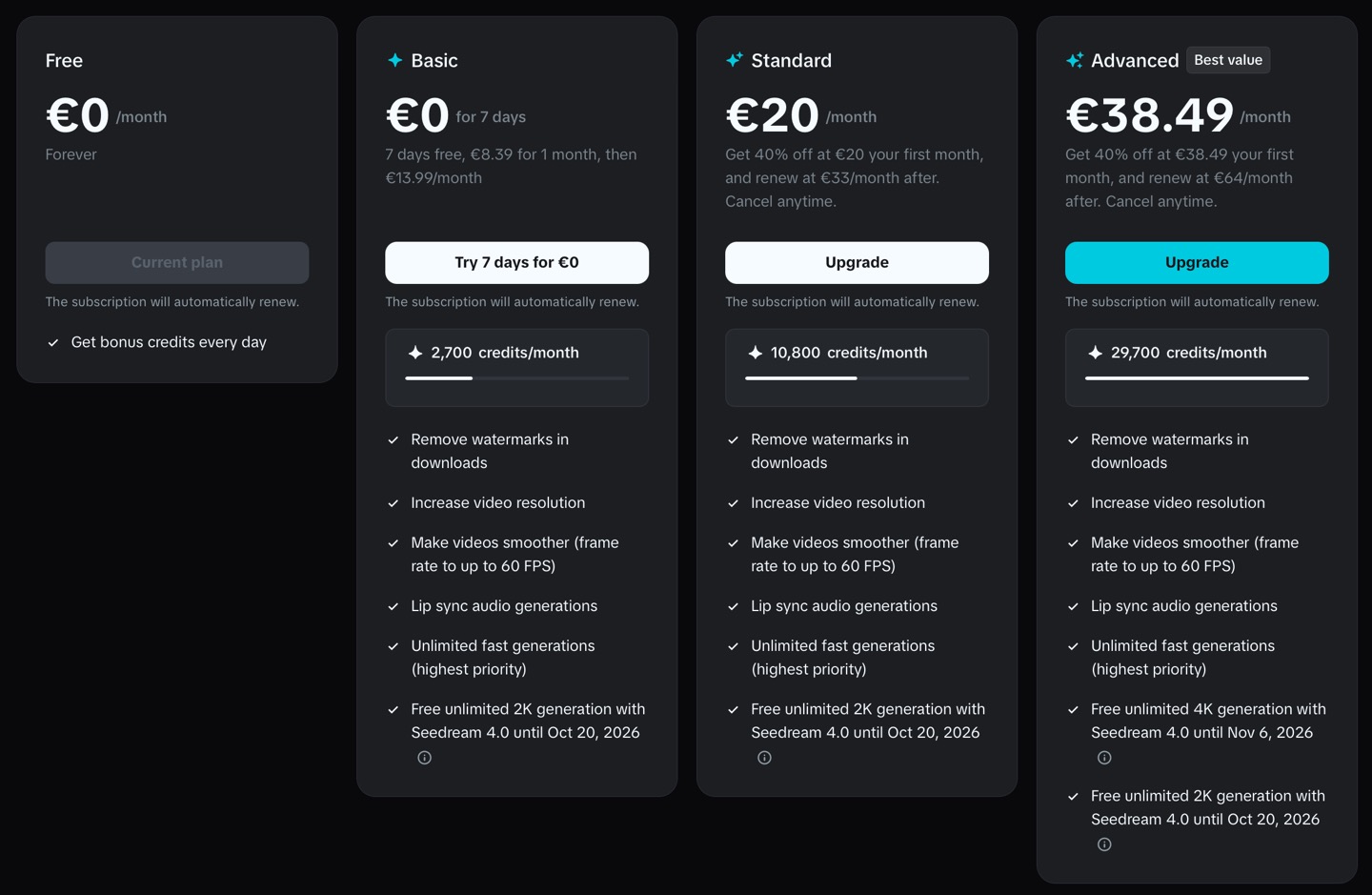Click the Standard checkmark beside Increase video resolution

click(x=733, y=503)
